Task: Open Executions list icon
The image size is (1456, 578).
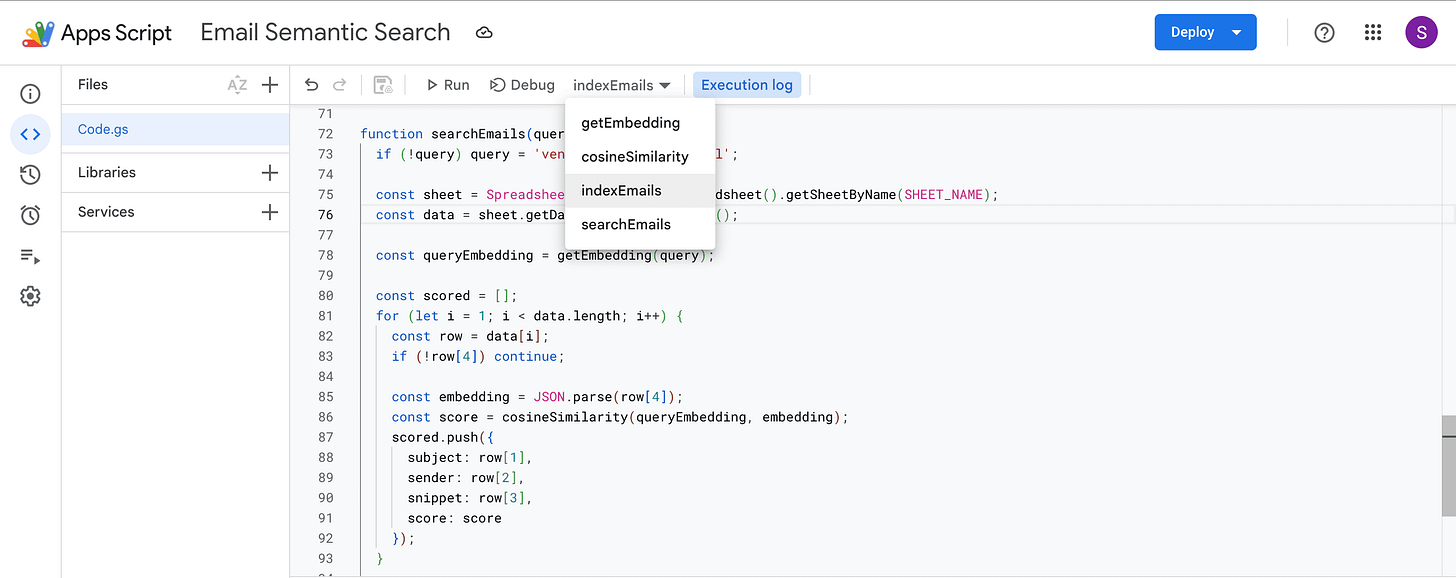Action: click(30, 256)
